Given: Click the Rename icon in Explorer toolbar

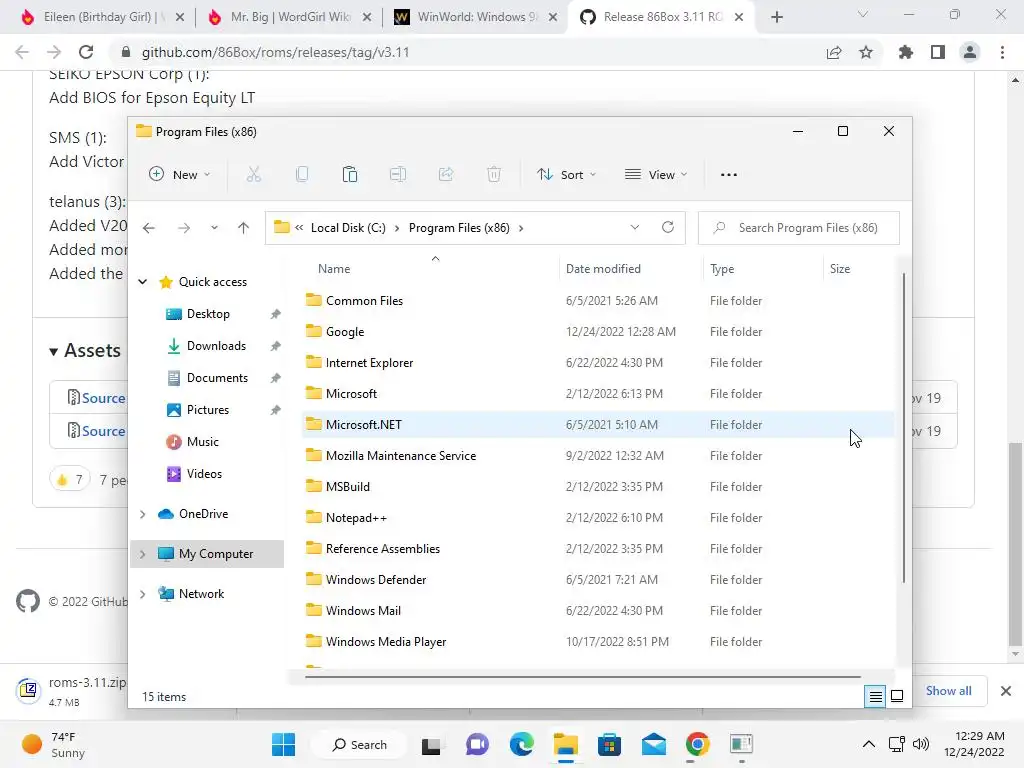Looking at the screenshot, I should [398, 174].
